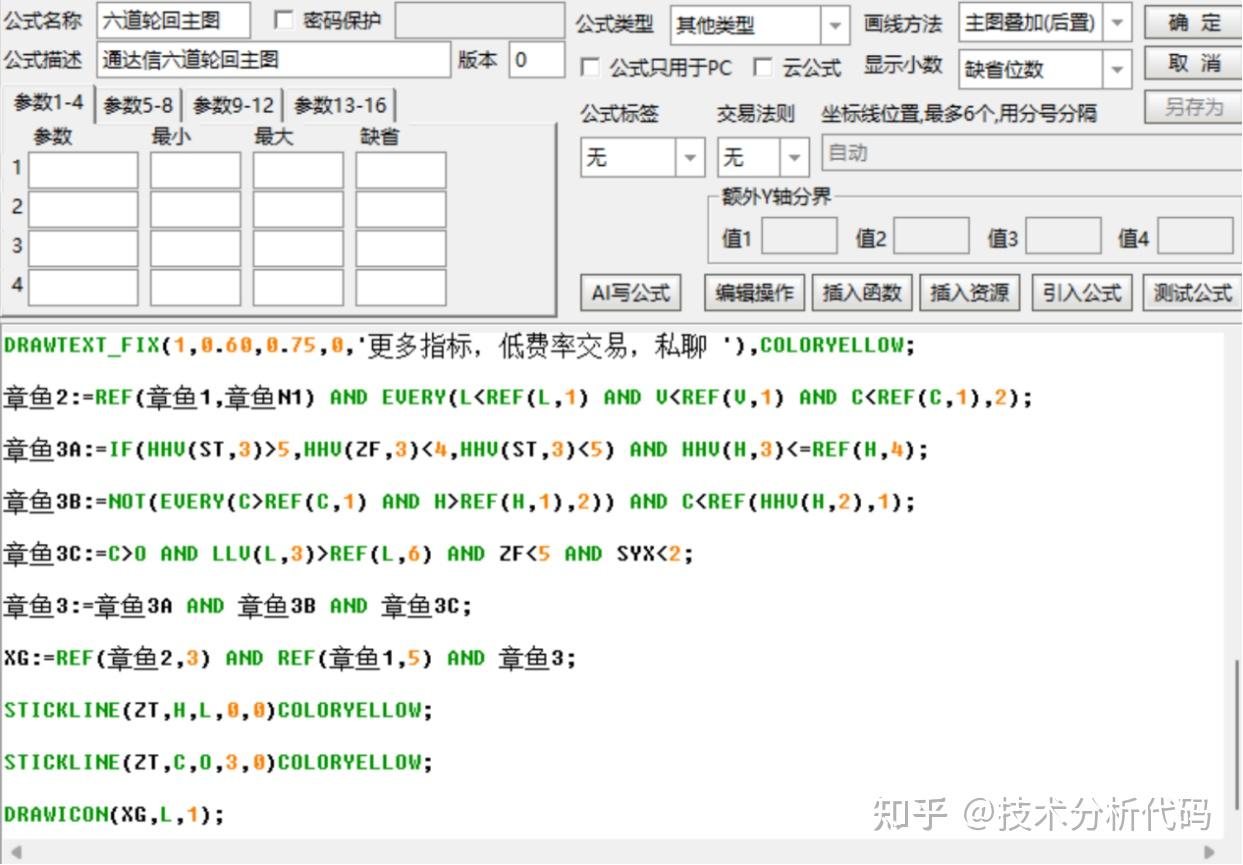
Task: Click row 4 parameter name field
Action: [x=83, y=287]
